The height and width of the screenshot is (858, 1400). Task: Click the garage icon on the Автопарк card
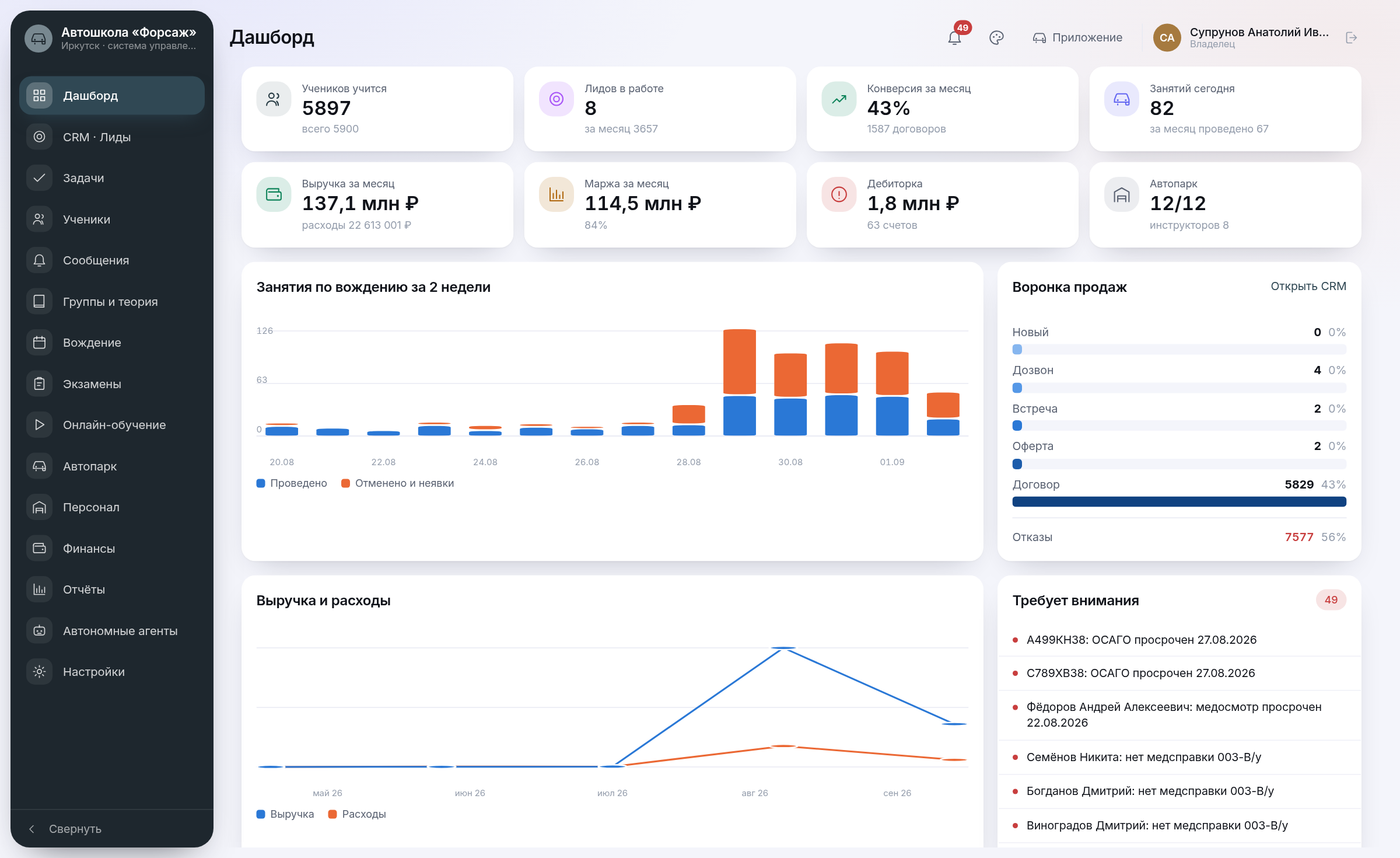click(x=1121, y=194)
